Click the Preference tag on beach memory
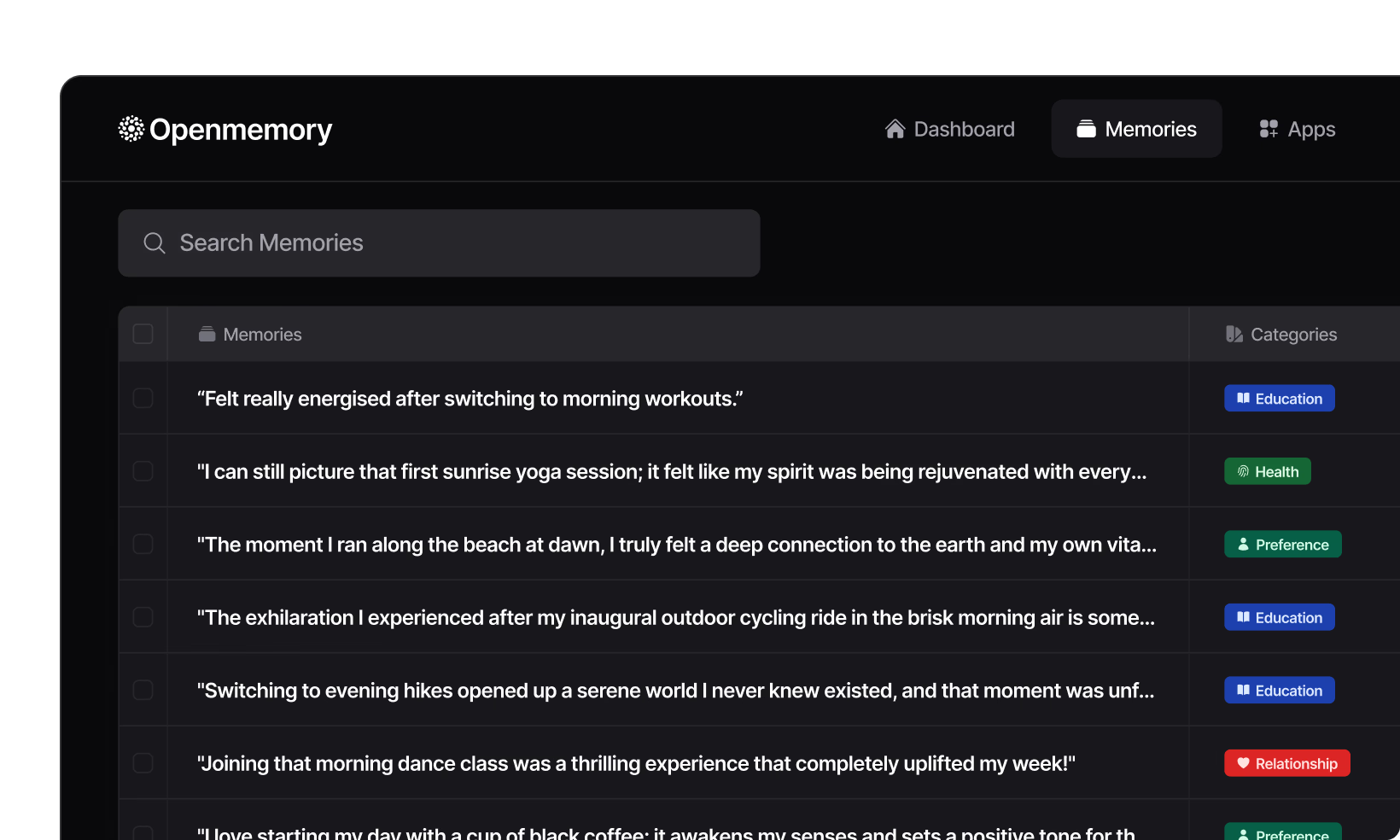This screenshot has height=840, width=1400. [x=1282, y=545]
